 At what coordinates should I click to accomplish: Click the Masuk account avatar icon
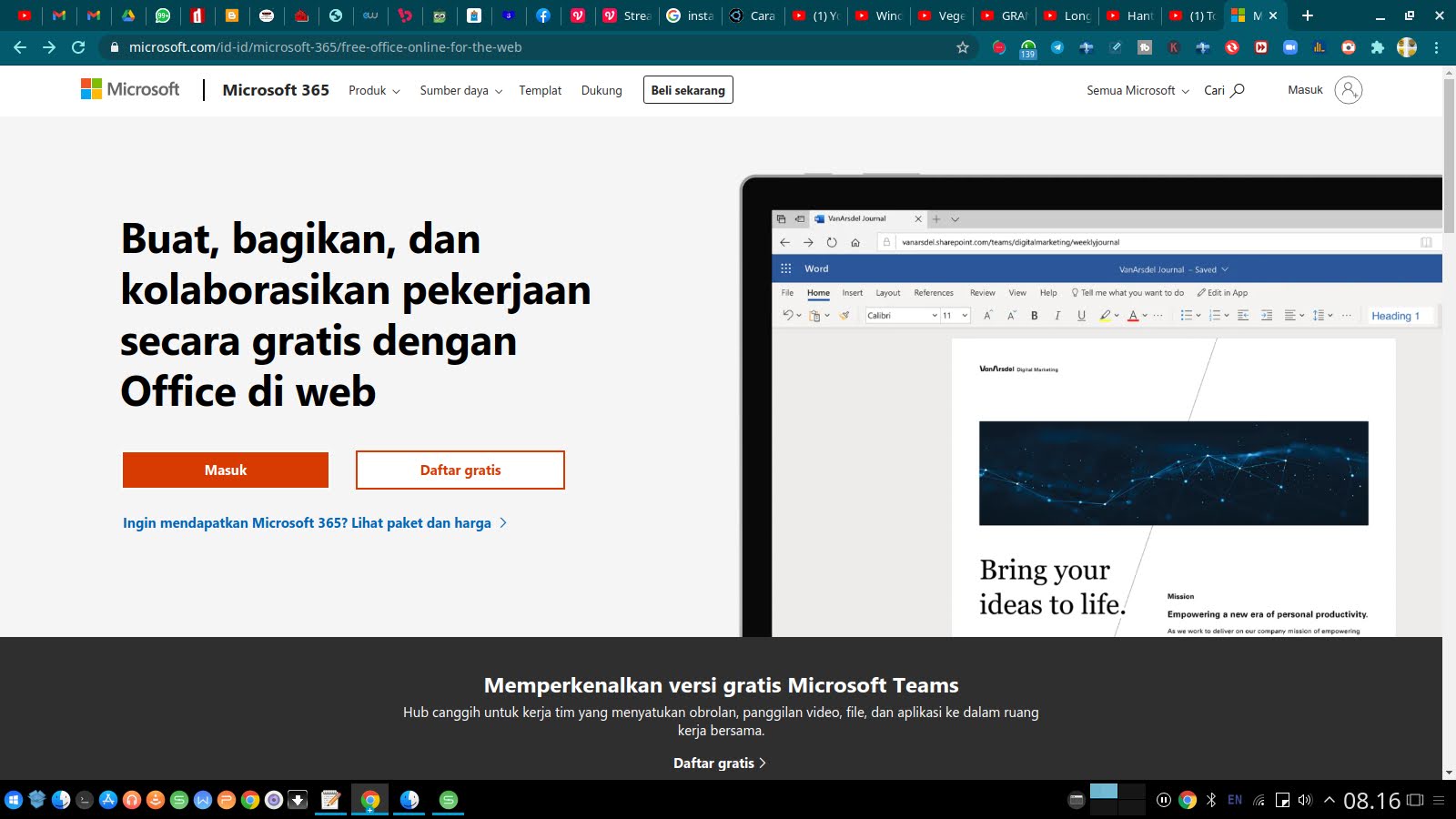pyautogui.click(x=1349, y=90)
